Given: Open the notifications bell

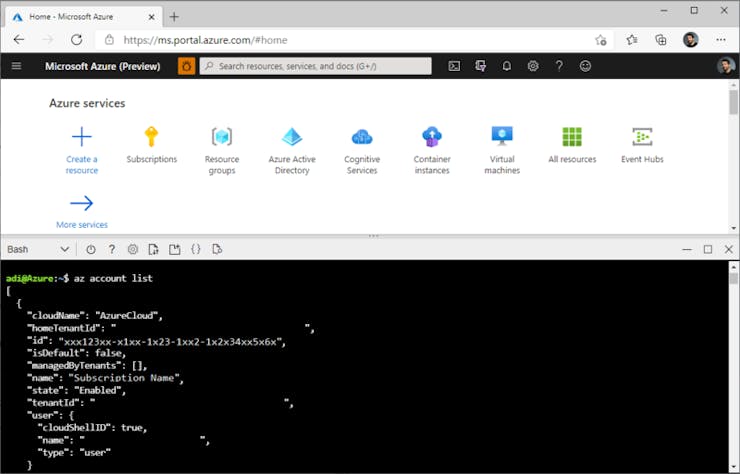Looking at the screenshot, I should coord(506,66).
